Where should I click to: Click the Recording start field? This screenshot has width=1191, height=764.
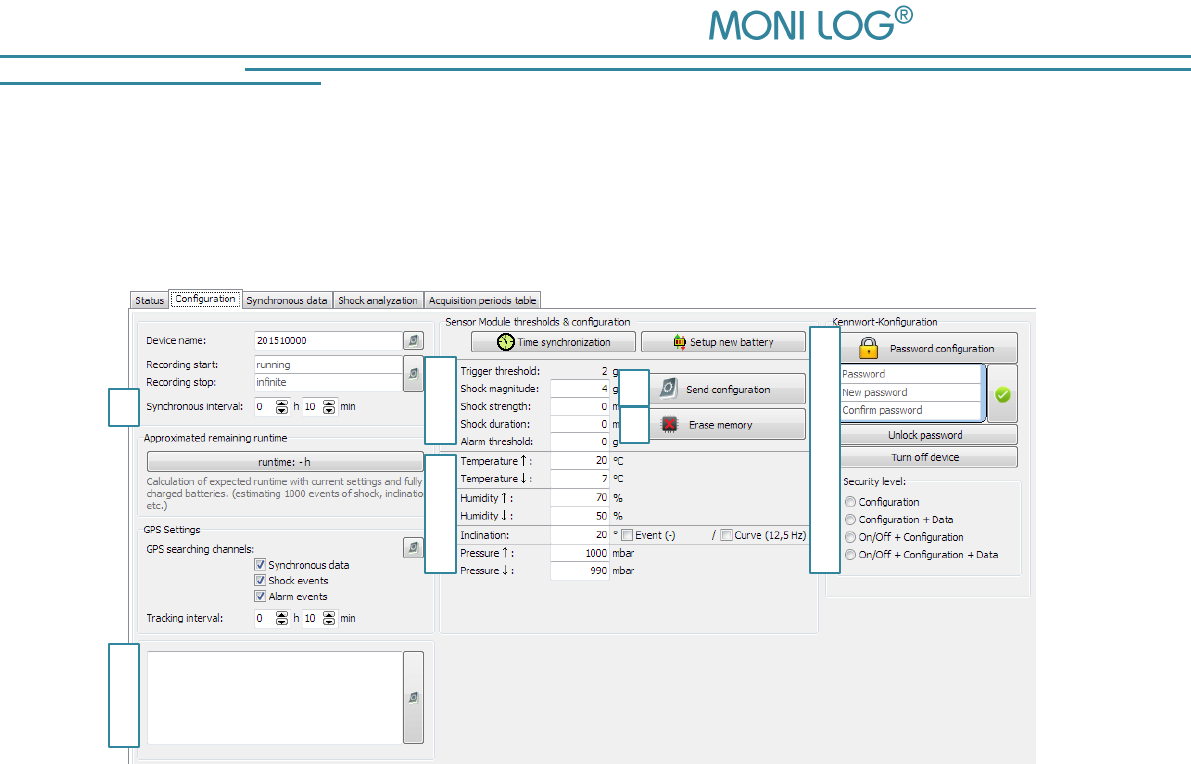(x=328, y=365)
